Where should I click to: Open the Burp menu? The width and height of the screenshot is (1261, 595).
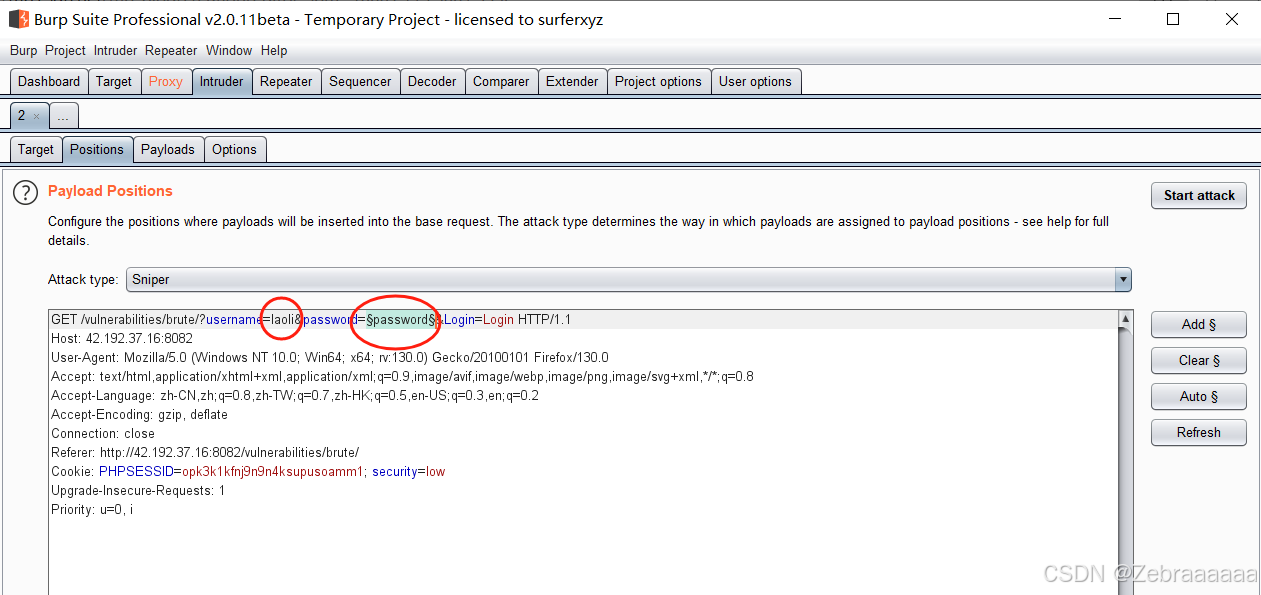pyautogui.click(x=24, y=50)
